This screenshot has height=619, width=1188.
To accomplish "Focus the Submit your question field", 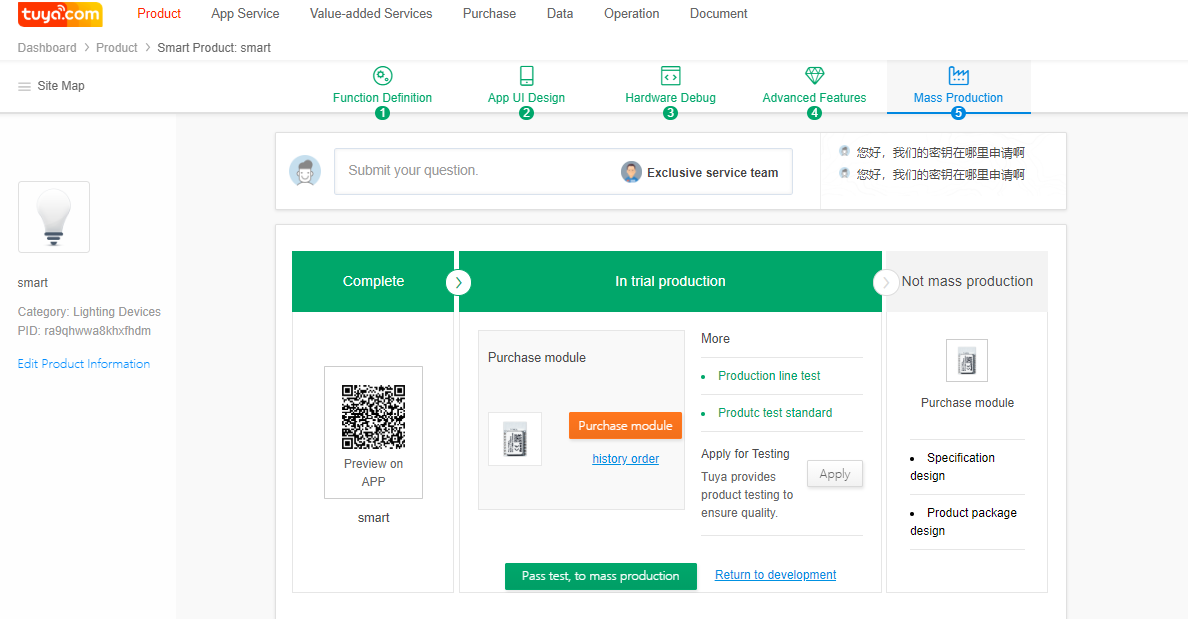I will point(470,171).
